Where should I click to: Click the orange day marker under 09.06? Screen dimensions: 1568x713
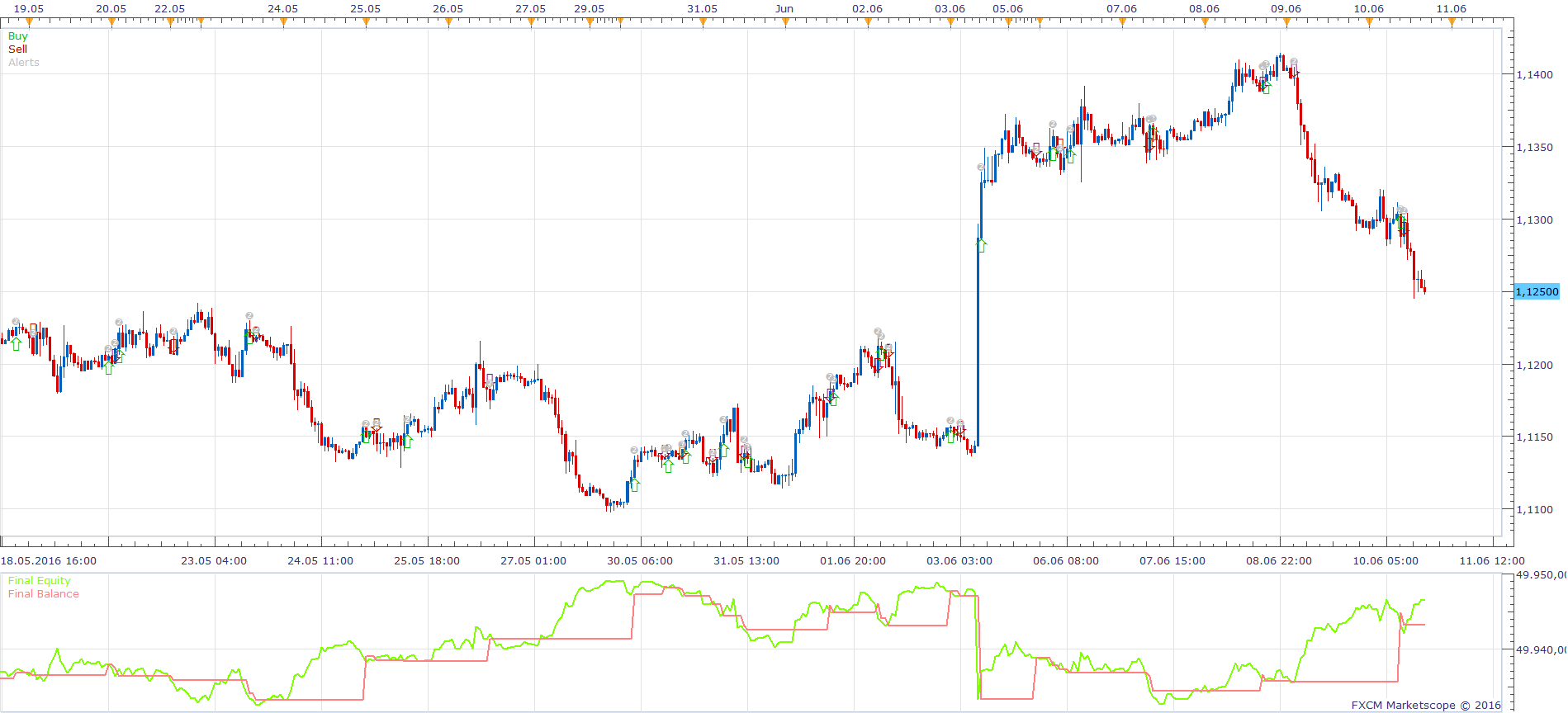[x=1286, y=23]
